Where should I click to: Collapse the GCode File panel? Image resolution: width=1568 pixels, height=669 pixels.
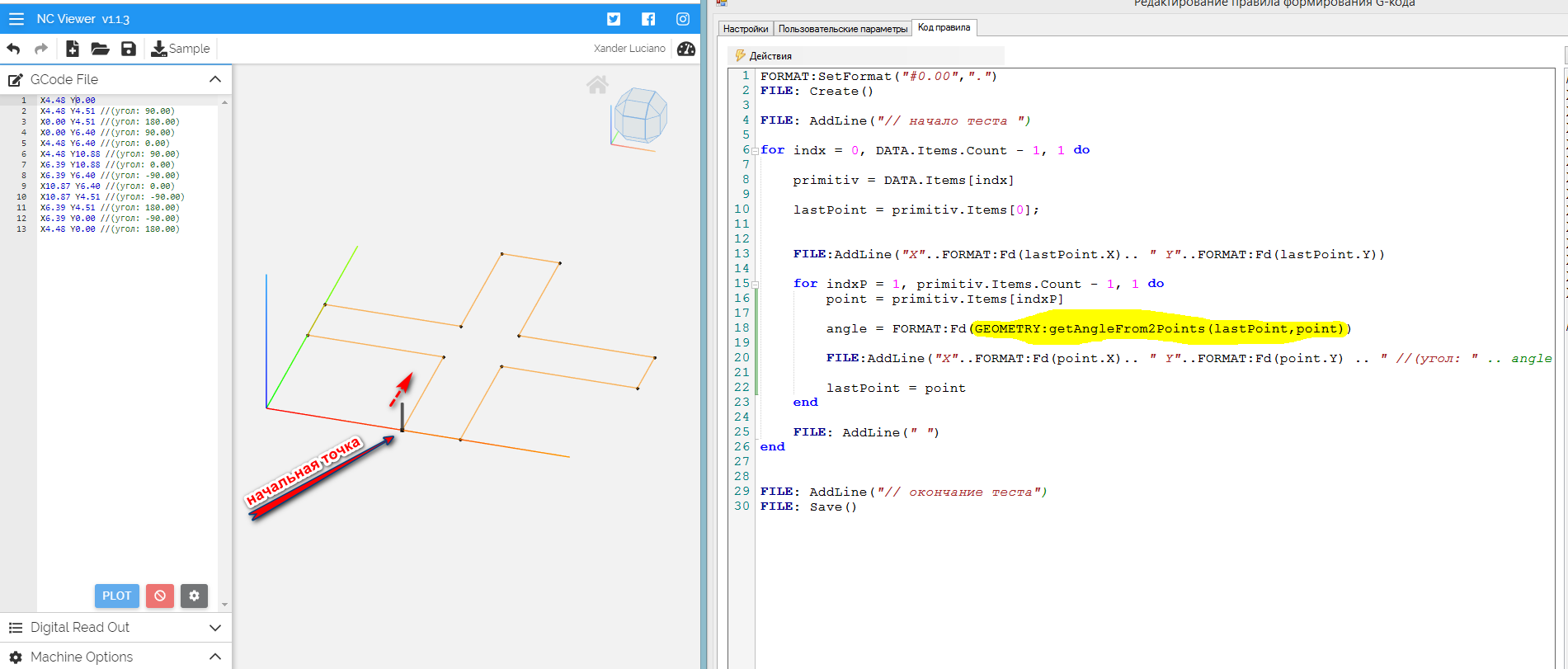pos(215,79)
